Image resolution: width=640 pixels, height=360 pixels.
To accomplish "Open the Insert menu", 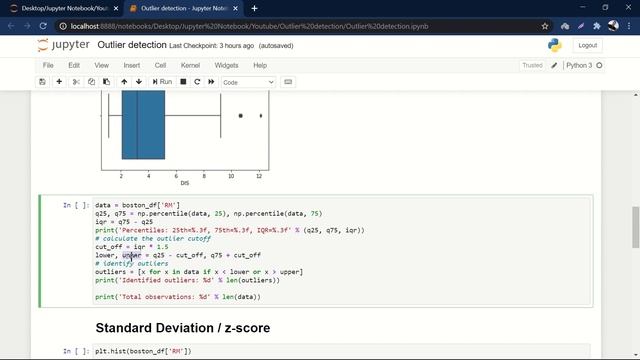I will point(132,65).
